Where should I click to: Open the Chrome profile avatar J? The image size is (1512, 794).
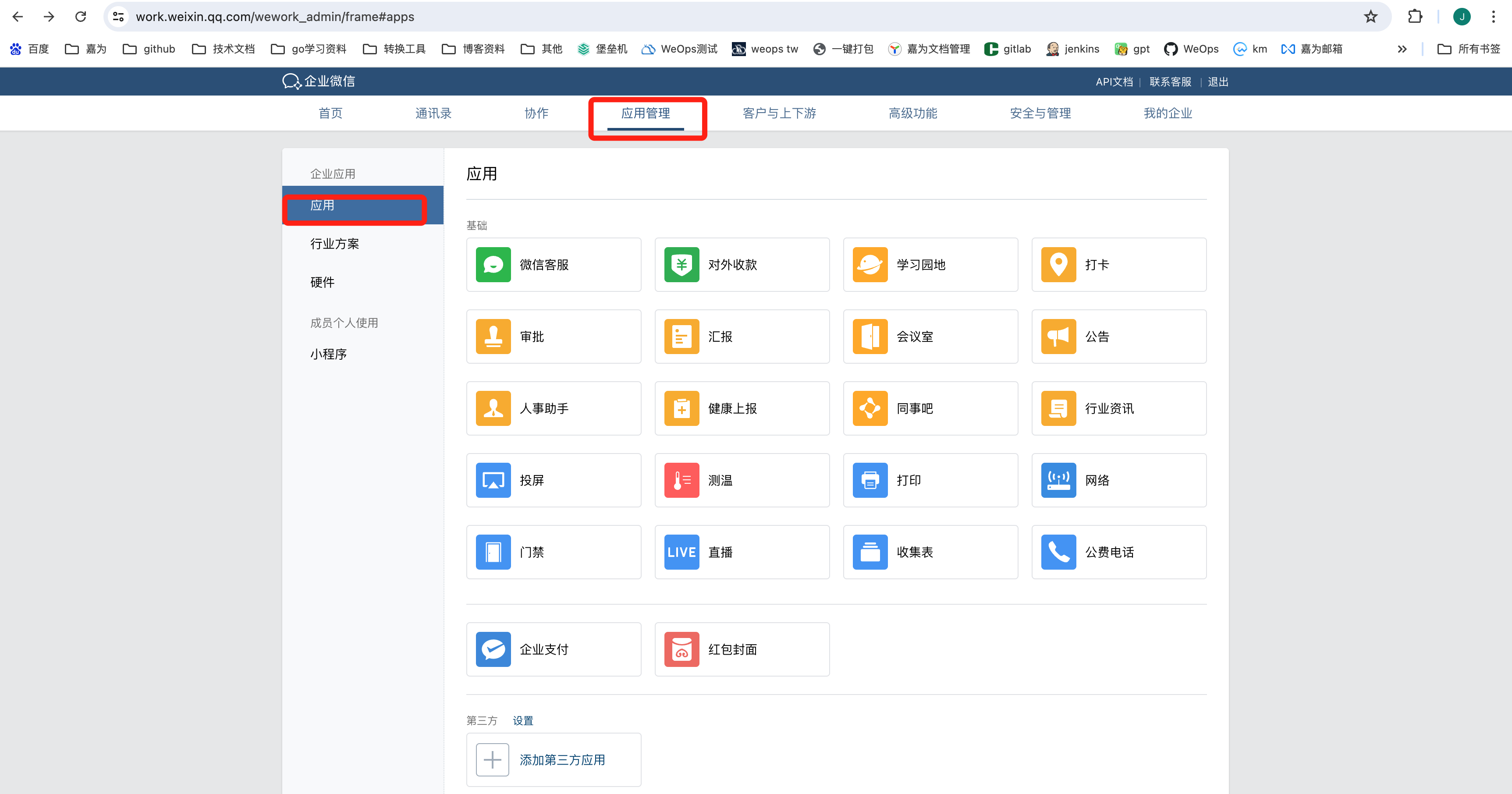point(1462,16)
